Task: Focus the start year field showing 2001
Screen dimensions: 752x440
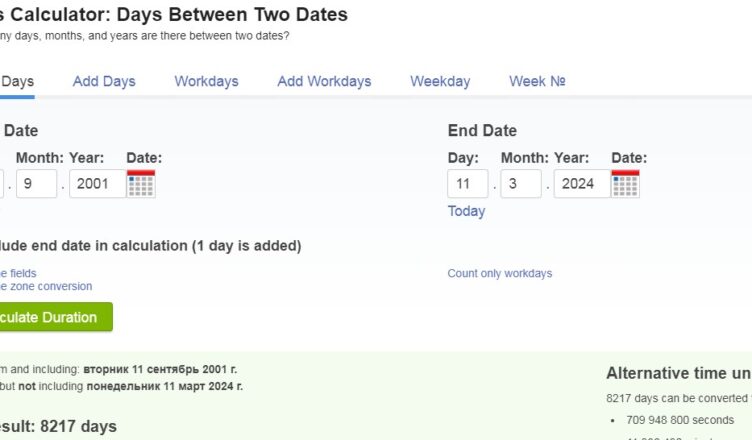Action: (x=97, y=183)
